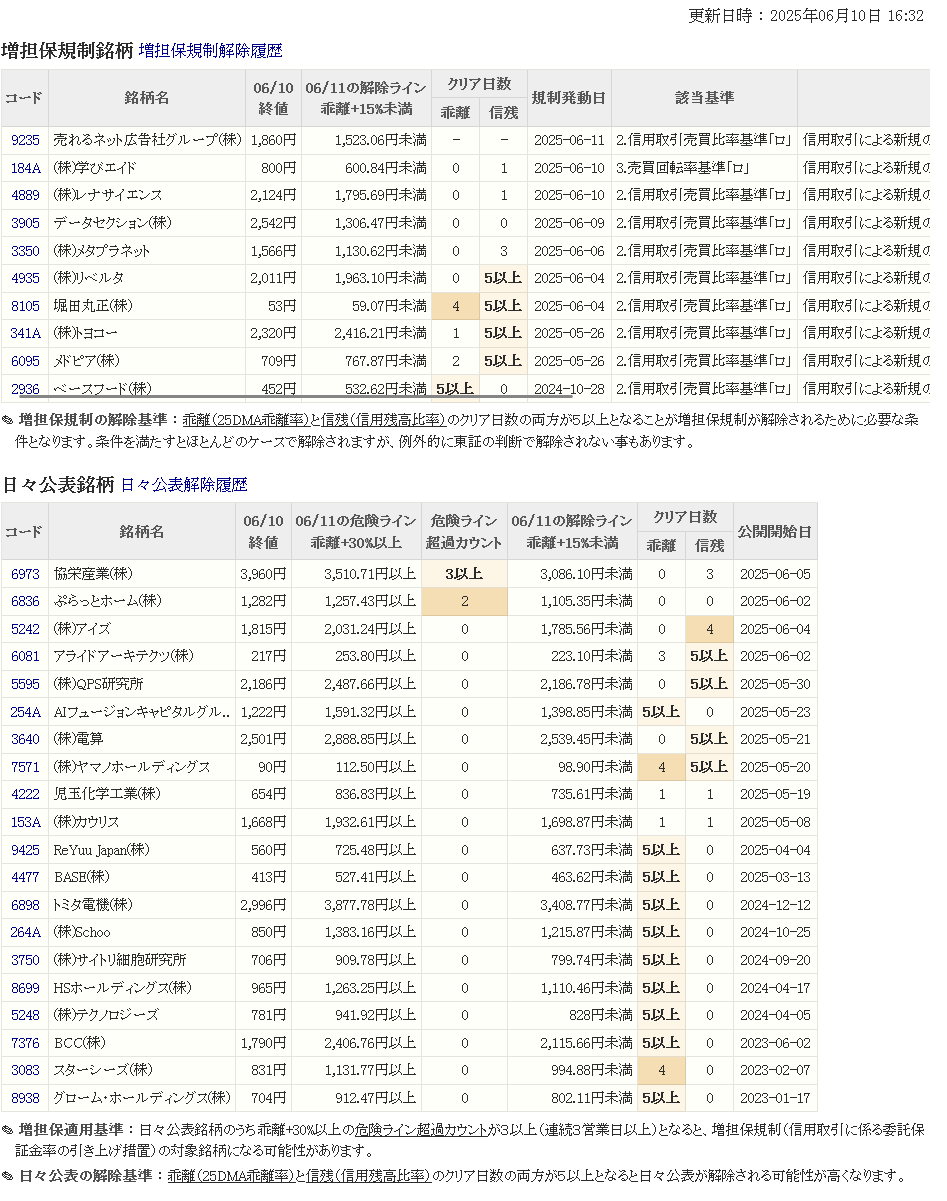Open stock code 6081 link
The height and width of the screenshot is (1201, 947).
tap(25, 656)
